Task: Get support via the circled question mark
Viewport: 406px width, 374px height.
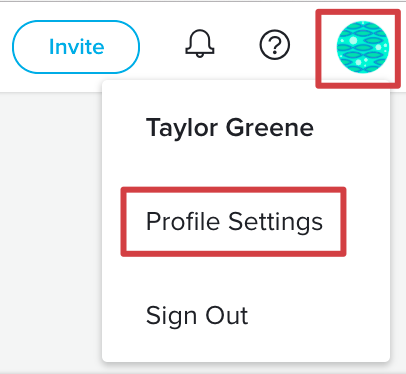Action: point(275,45)
